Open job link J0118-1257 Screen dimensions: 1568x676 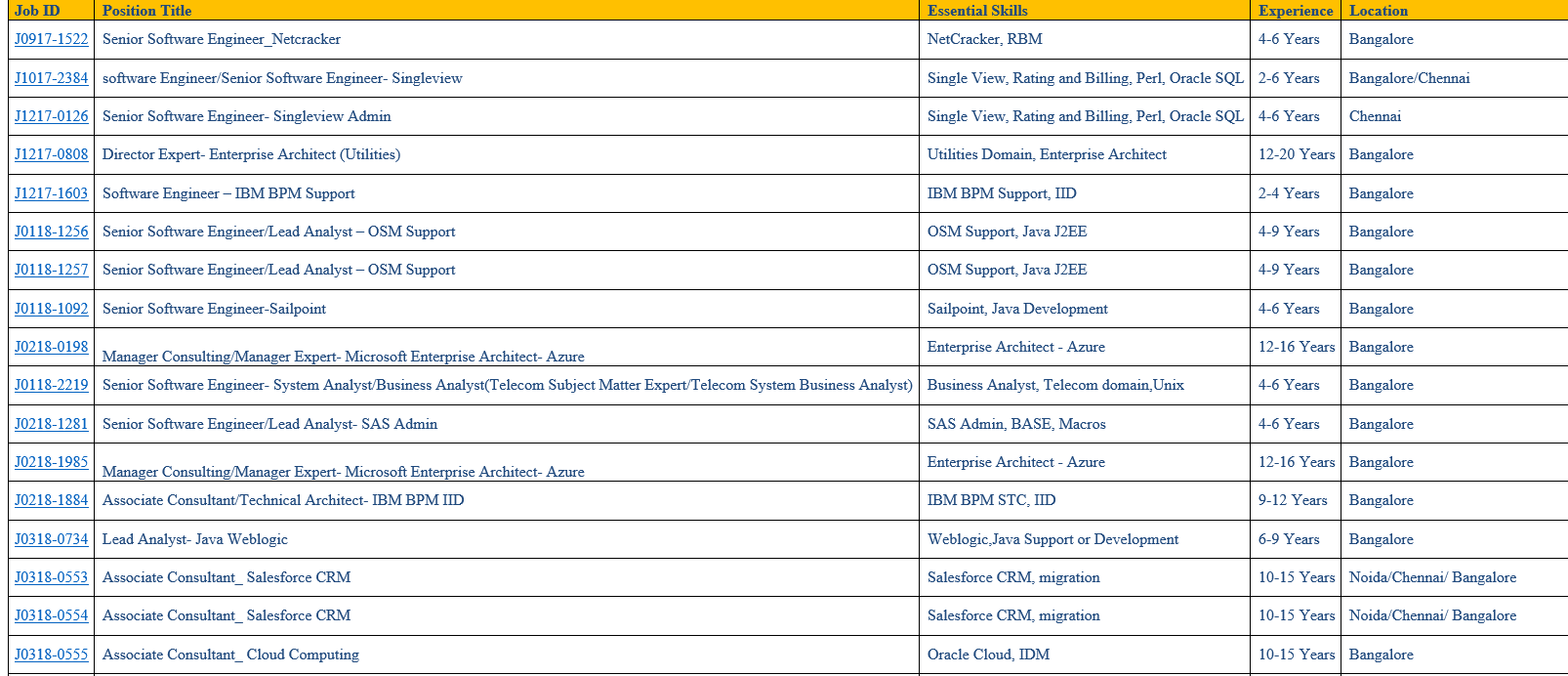[51, 270]
